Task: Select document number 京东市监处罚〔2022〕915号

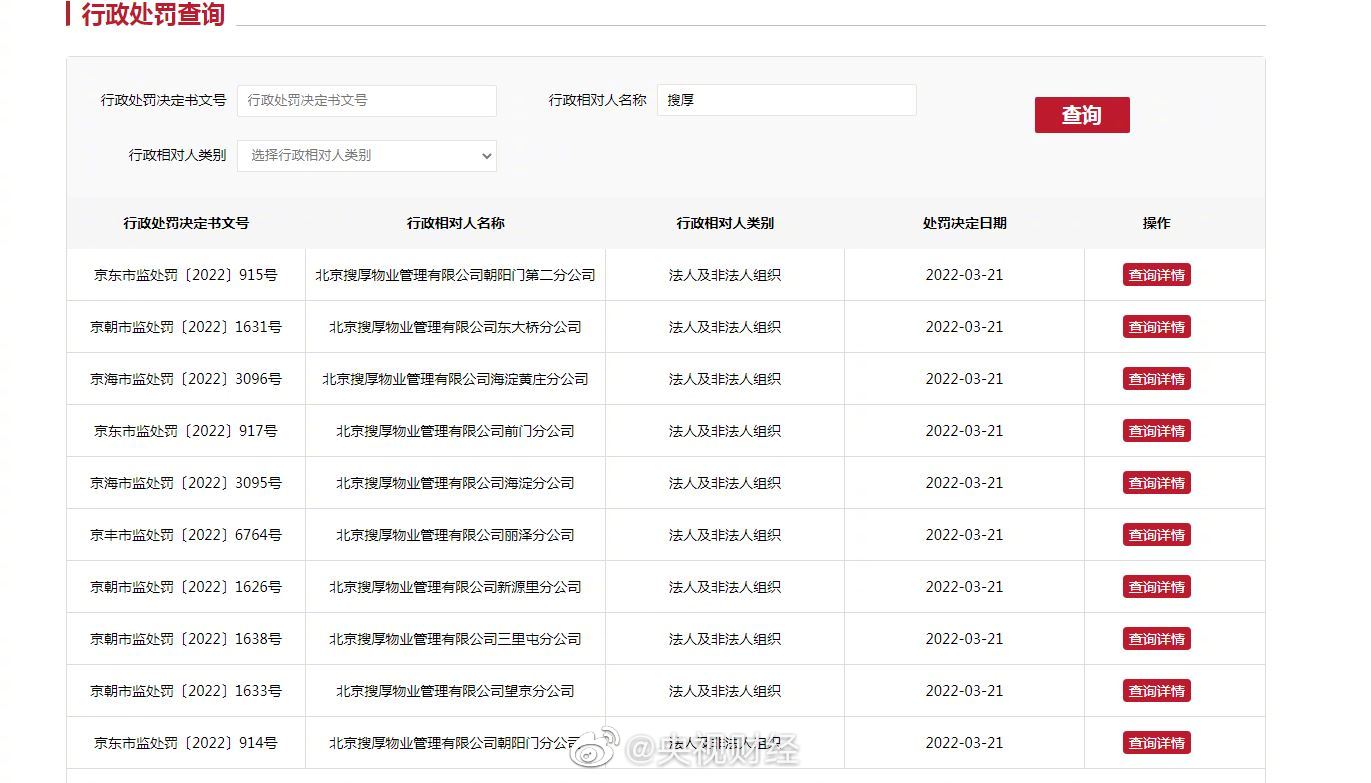Action: point(186,275)
